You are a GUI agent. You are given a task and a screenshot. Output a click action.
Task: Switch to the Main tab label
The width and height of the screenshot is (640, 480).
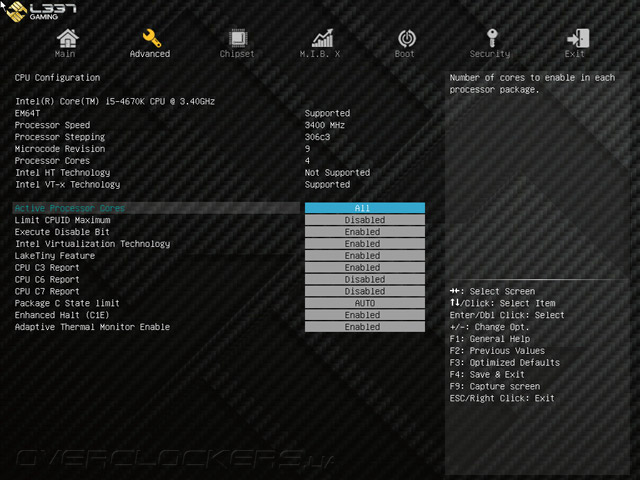click(x=65, y=54)
